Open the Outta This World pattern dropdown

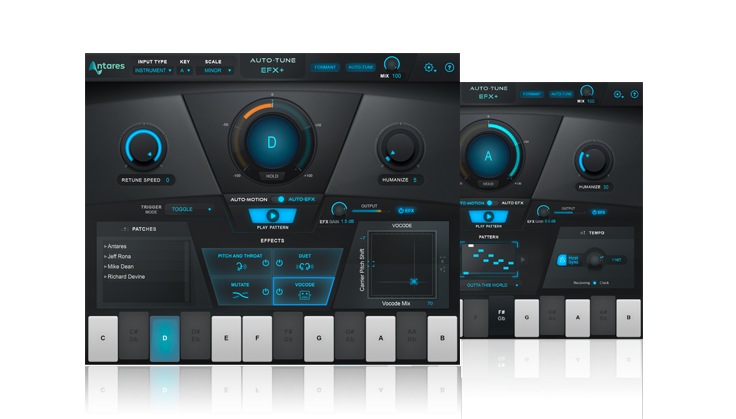point(491,285)
